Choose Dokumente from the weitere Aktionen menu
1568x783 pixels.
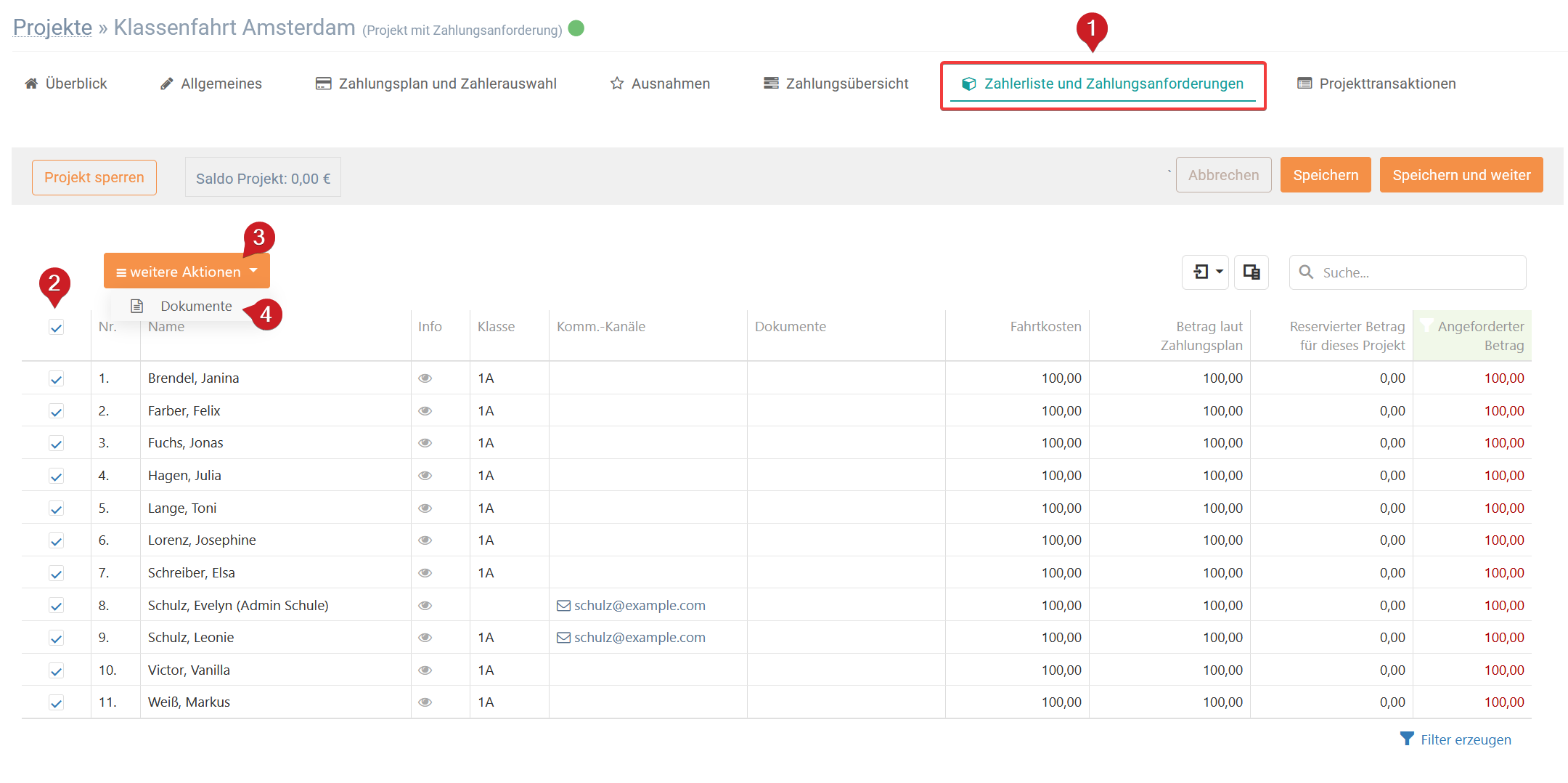(x=181, y=306)
